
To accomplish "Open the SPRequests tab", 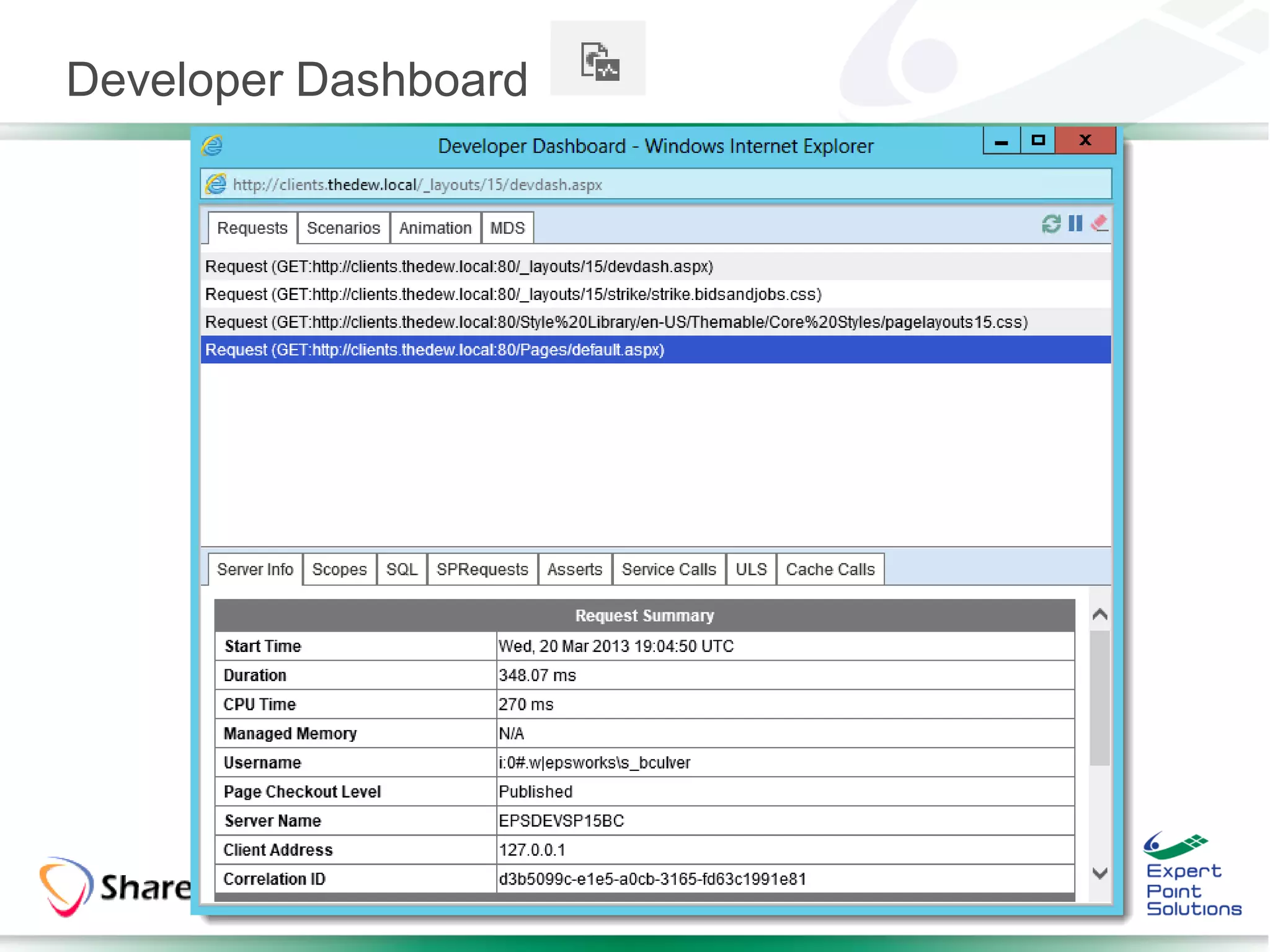I will [x=482, y=570].
